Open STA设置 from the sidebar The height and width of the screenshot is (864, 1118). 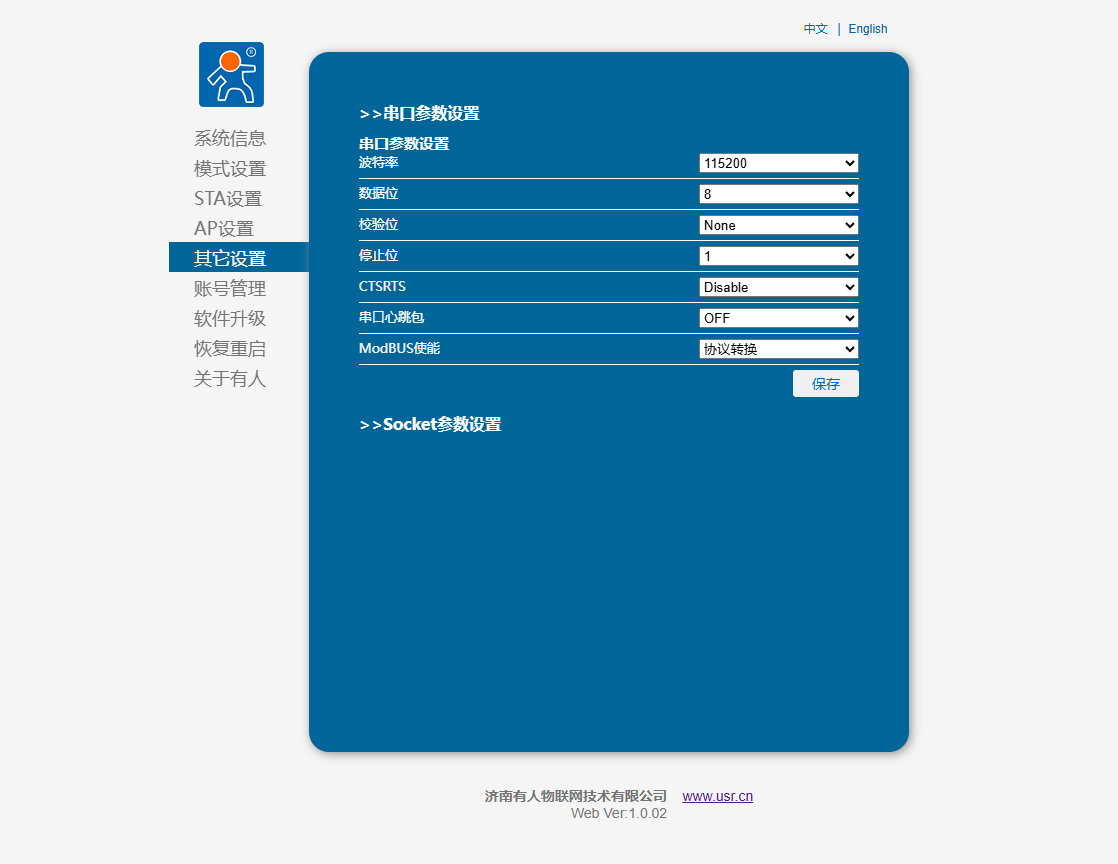228,199
